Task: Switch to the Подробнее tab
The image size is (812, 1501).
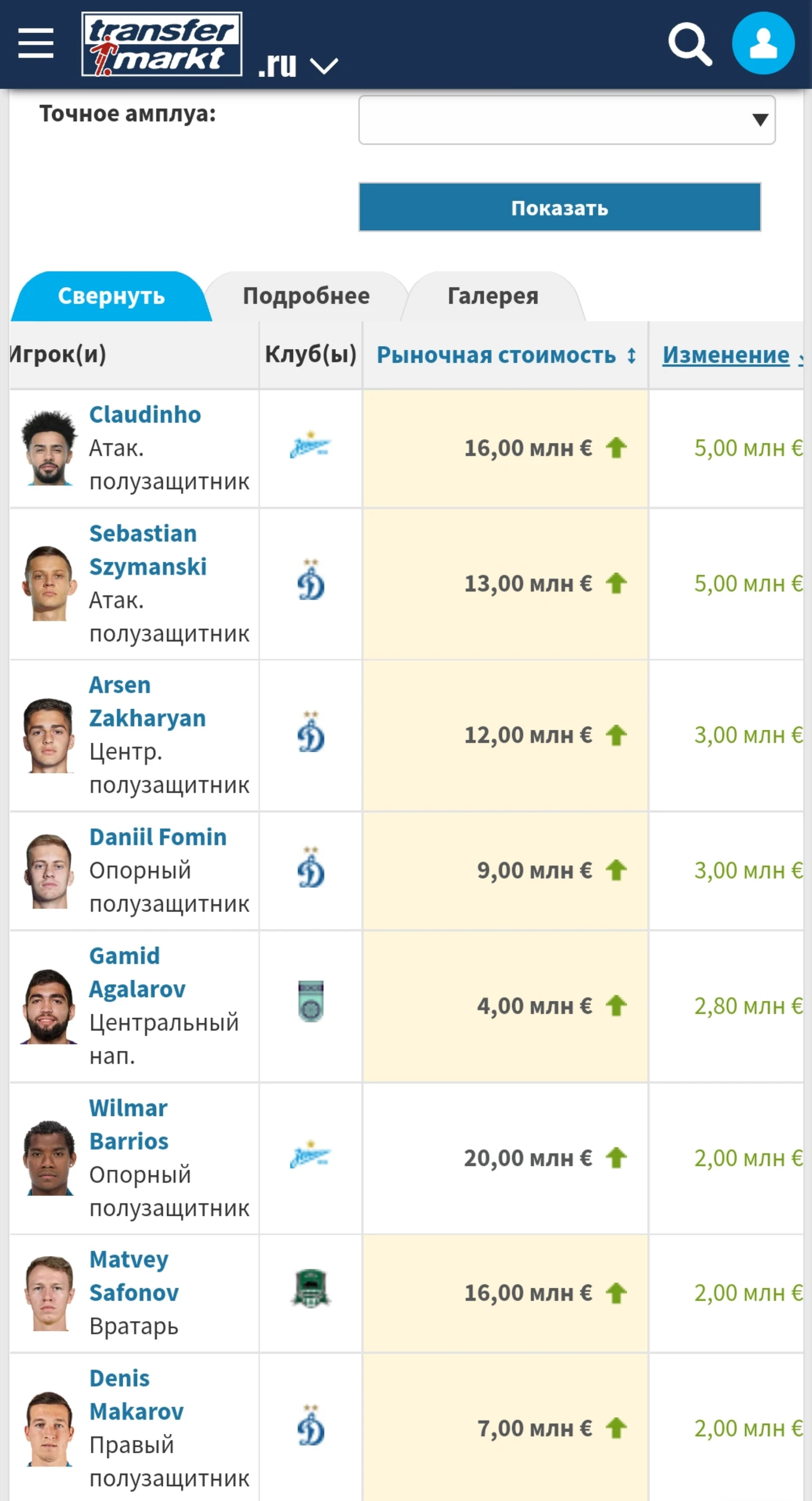Action: coord(306,296)
